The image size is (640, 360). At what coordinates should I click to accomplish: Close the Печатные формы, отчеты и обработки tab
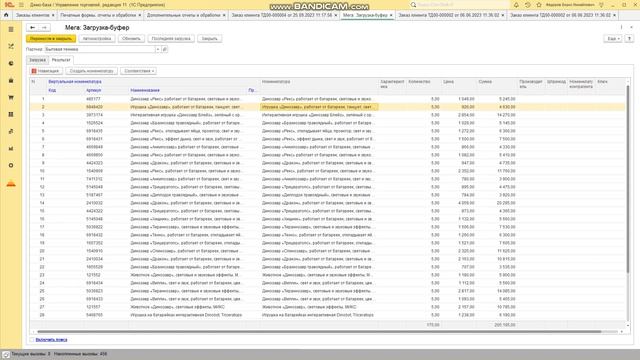[140, 15]
